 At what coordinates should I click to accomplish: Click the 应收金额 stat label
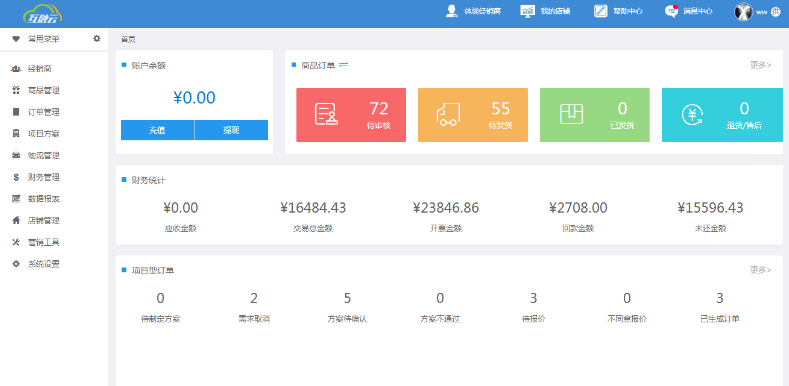click(180, 228)
